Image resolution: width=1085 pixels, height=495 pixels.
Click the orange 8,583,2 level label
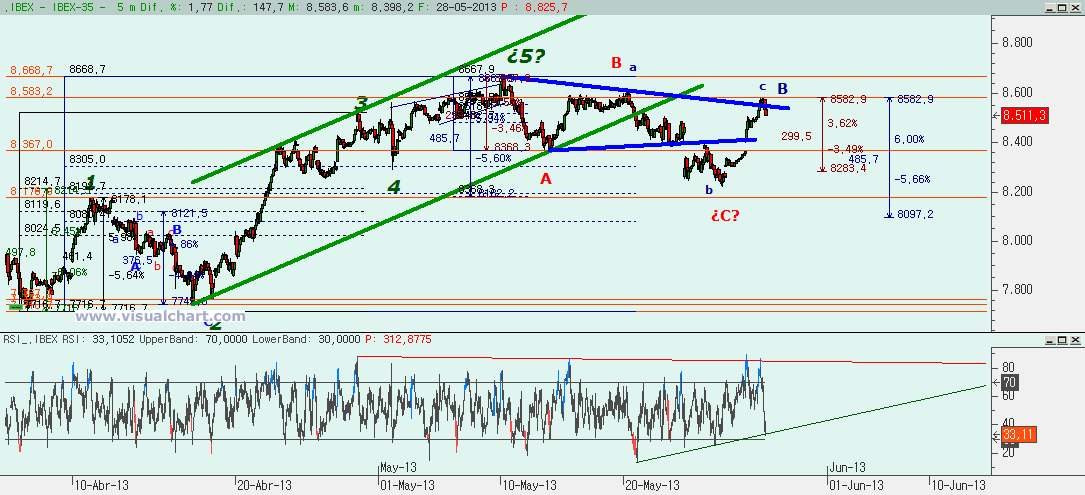coord(31,91)
